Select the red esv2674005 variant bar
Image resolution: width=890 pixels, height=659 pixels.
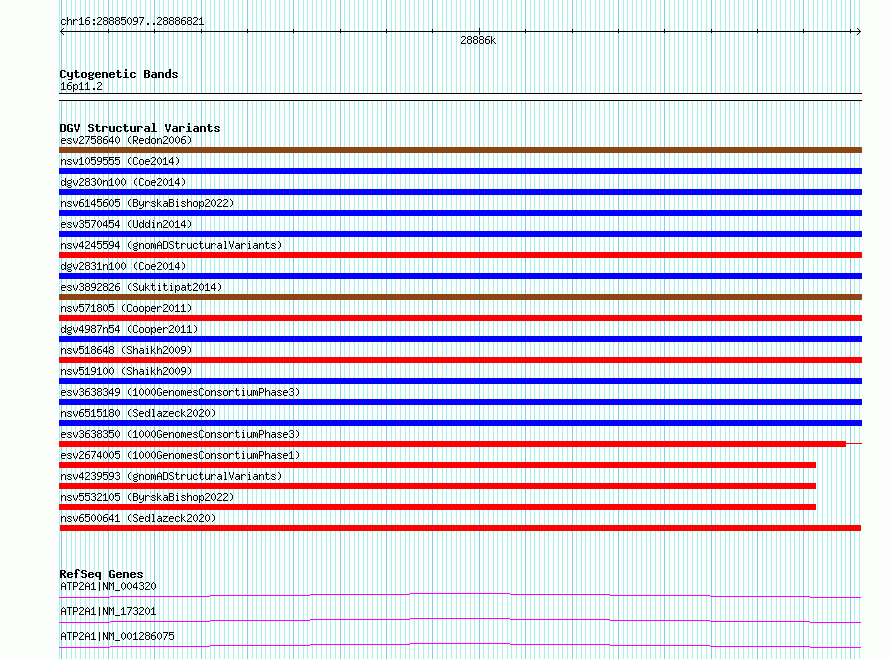tap(438, 465)
